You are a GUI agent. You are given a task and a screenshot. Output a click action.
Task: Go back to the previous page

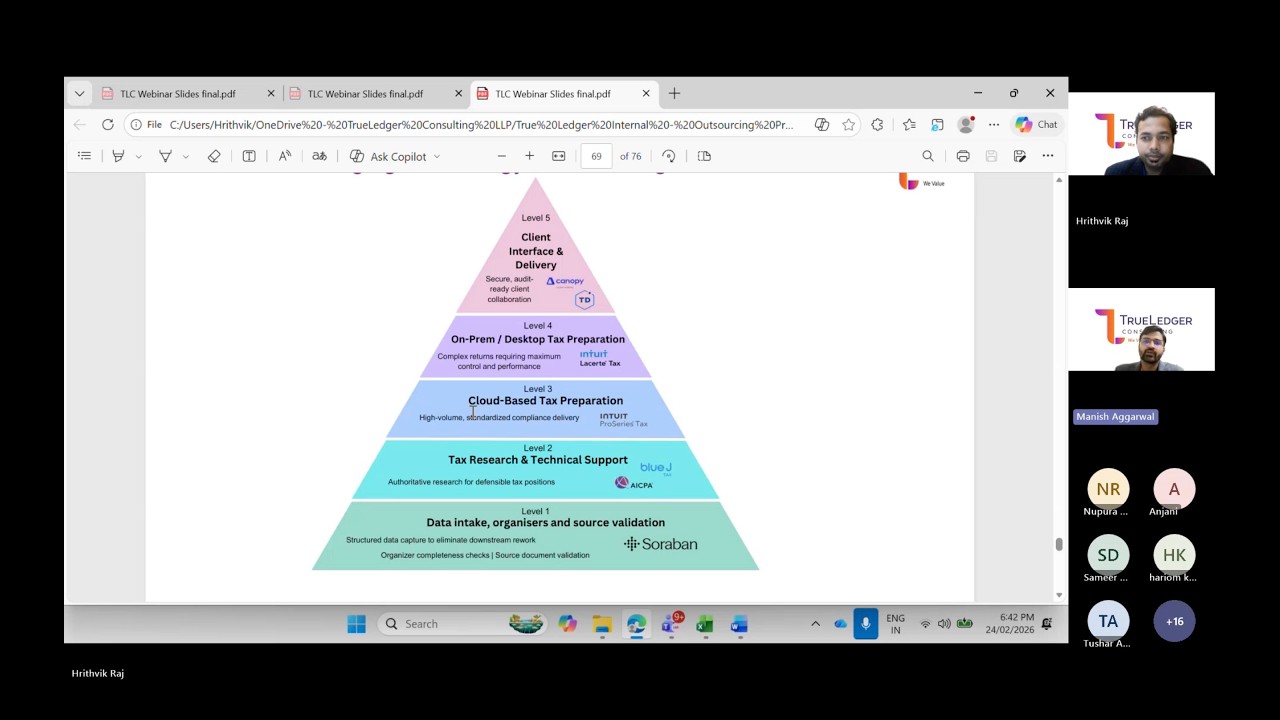(x=79, y=125)
